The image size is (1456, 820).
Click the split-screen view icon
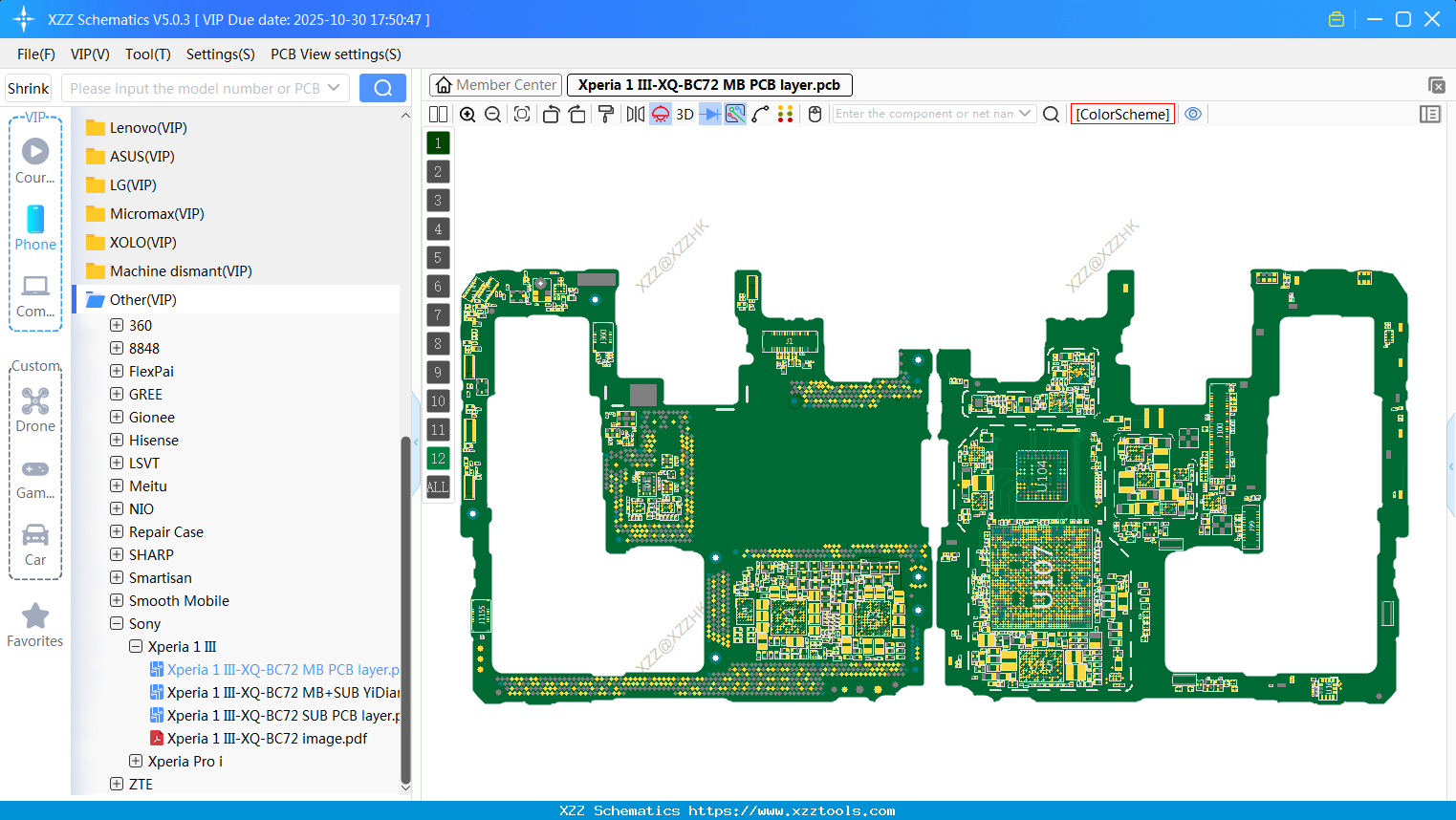(x=437, y=114)
